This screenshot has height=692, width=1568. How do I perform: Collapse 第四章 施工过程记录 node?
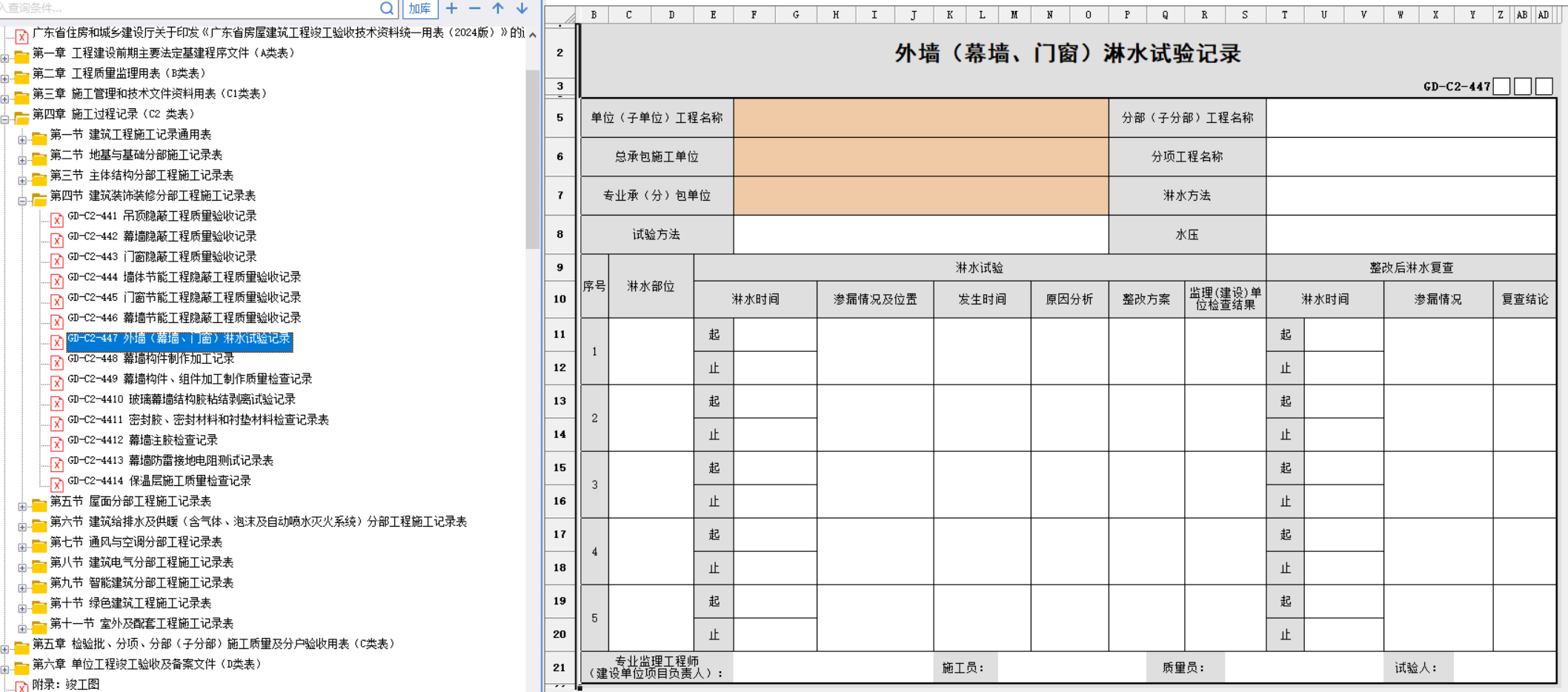coord(4,119)
